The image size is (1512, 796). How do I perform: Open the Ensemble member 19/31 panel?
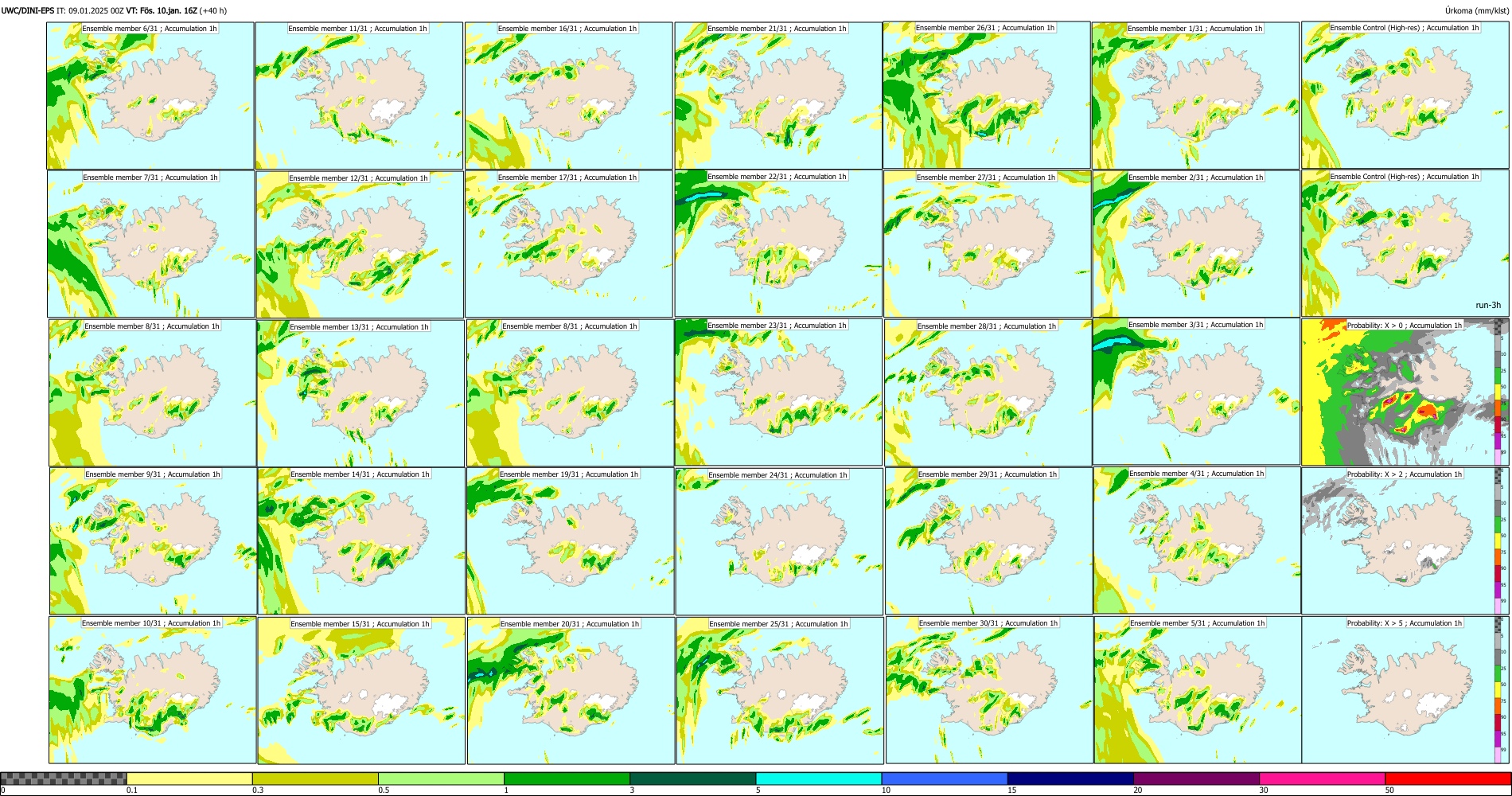point(570,541)
